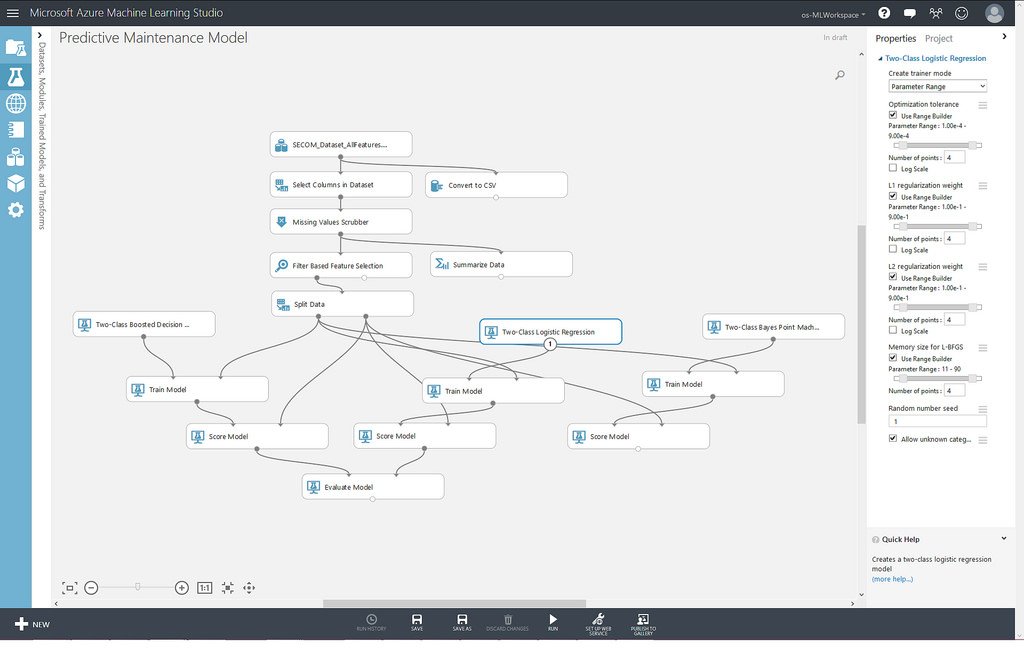Collapse the Two-Class Logistic Regression properties section
1024x662 pixels.
click(880, 59)
